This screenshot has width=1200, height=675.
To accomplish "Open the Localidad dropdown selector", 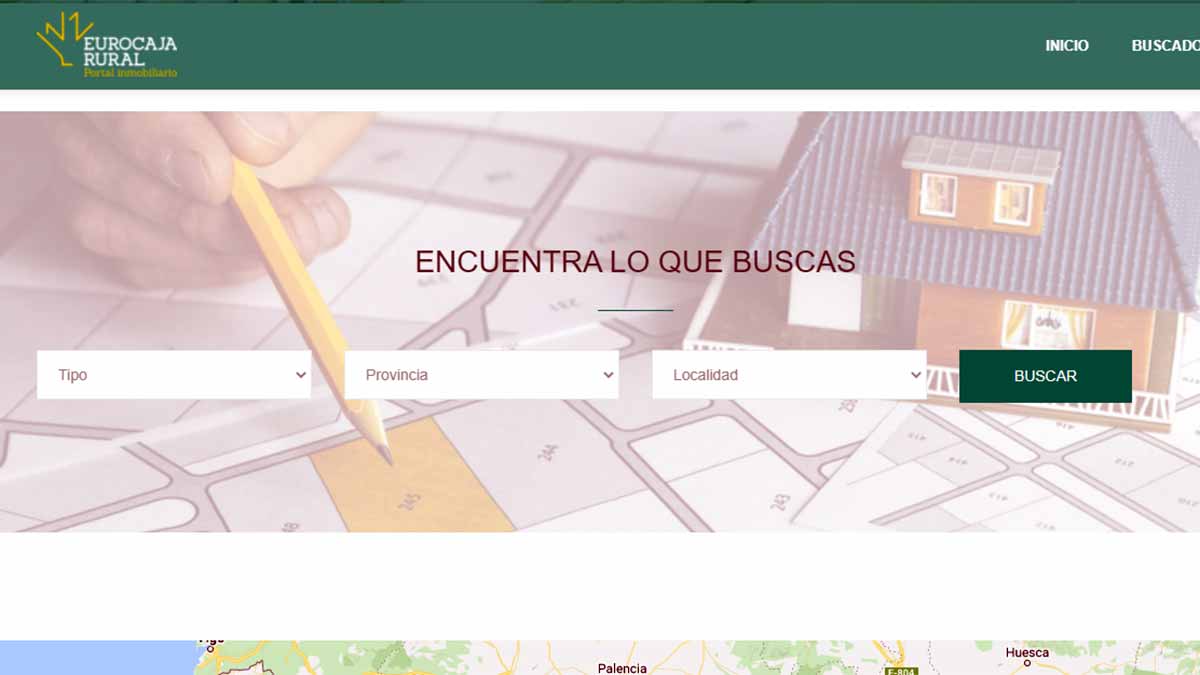I will click(x=788, y=375).
